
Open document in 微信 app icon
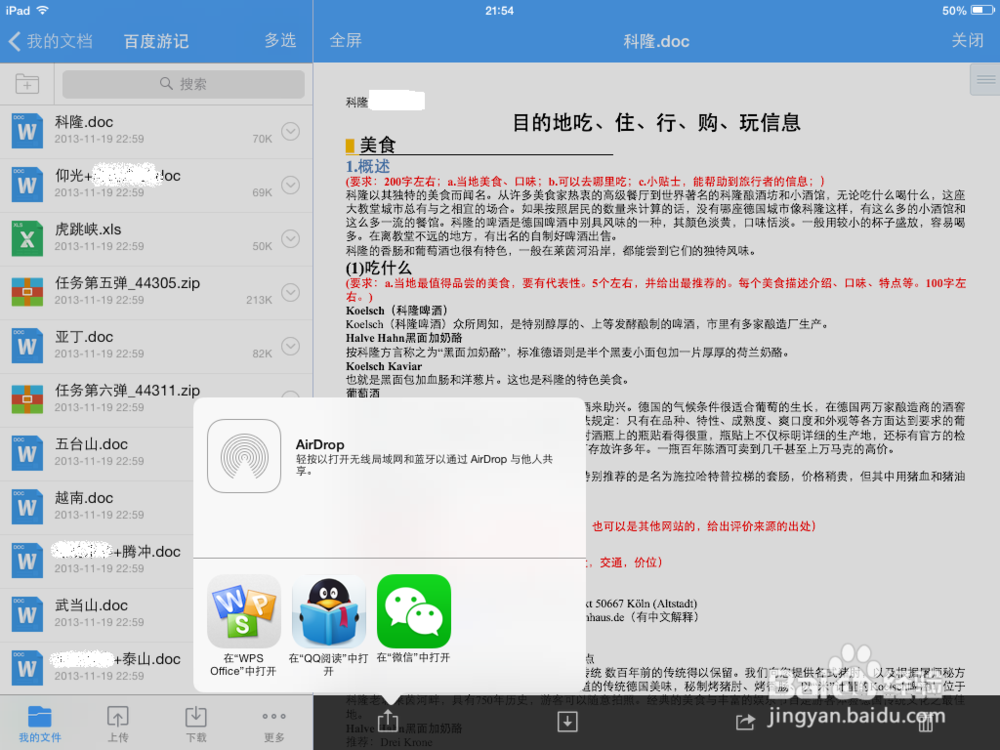pyautogui.click(x=414, y=611)
